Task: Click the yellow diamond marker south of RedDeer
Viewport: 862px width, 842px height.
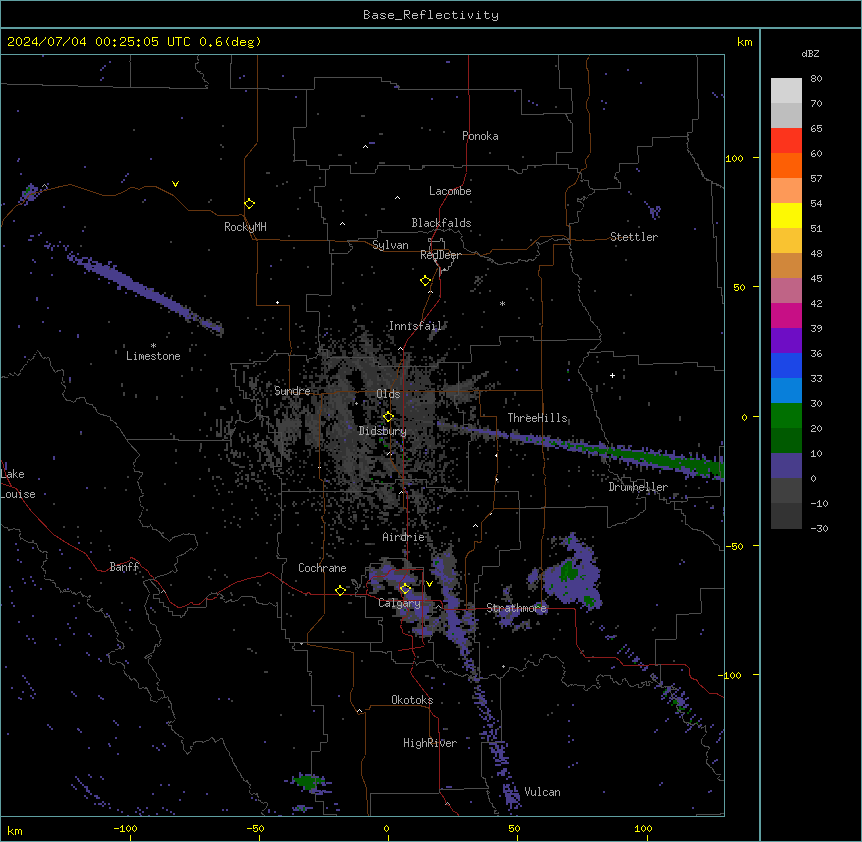Action: (x=426, y=281)
